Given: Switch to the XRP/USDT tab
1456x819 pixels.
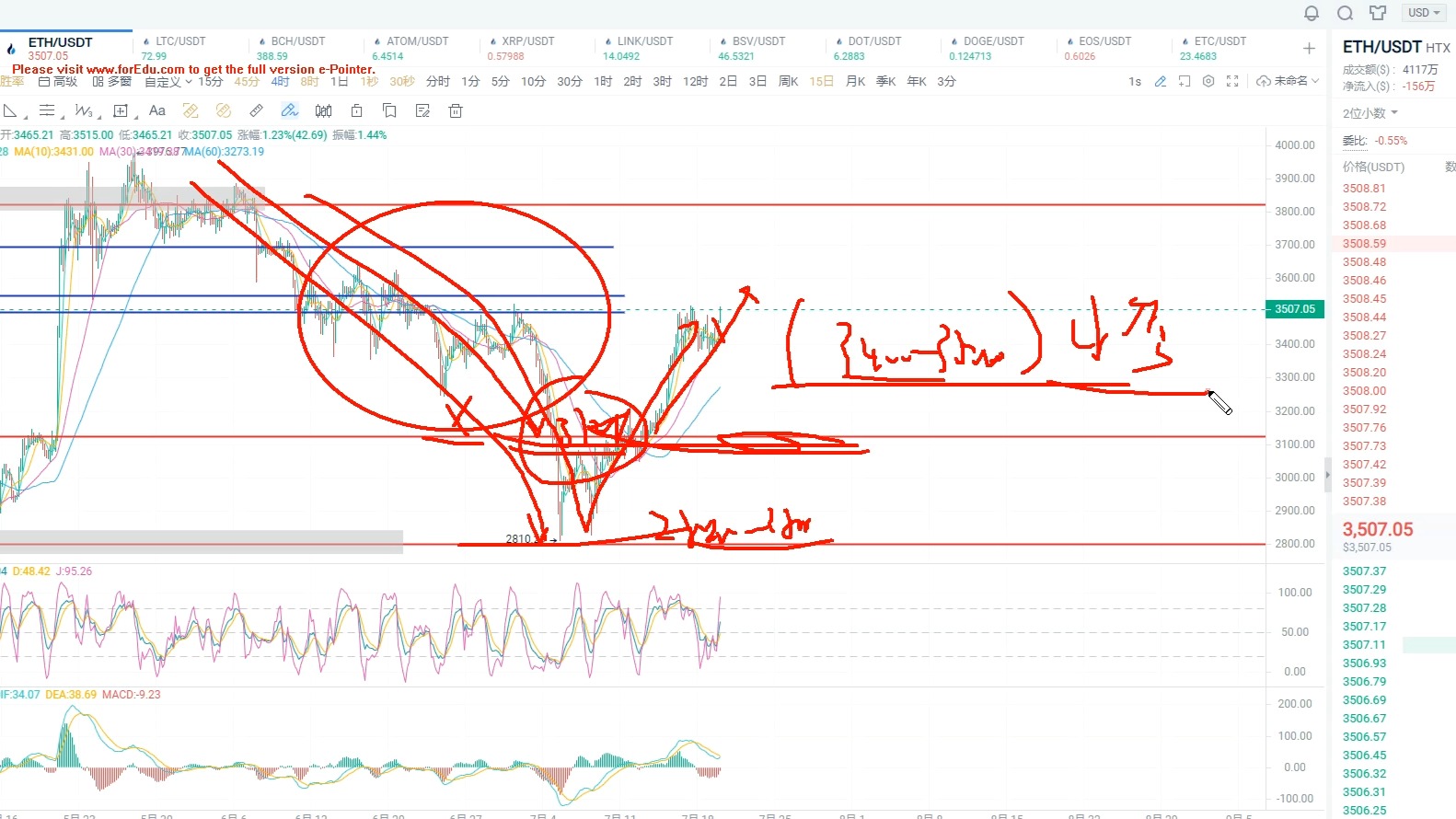Looking at the screenshot, I should pyautogui.click(x=527, y=41).
